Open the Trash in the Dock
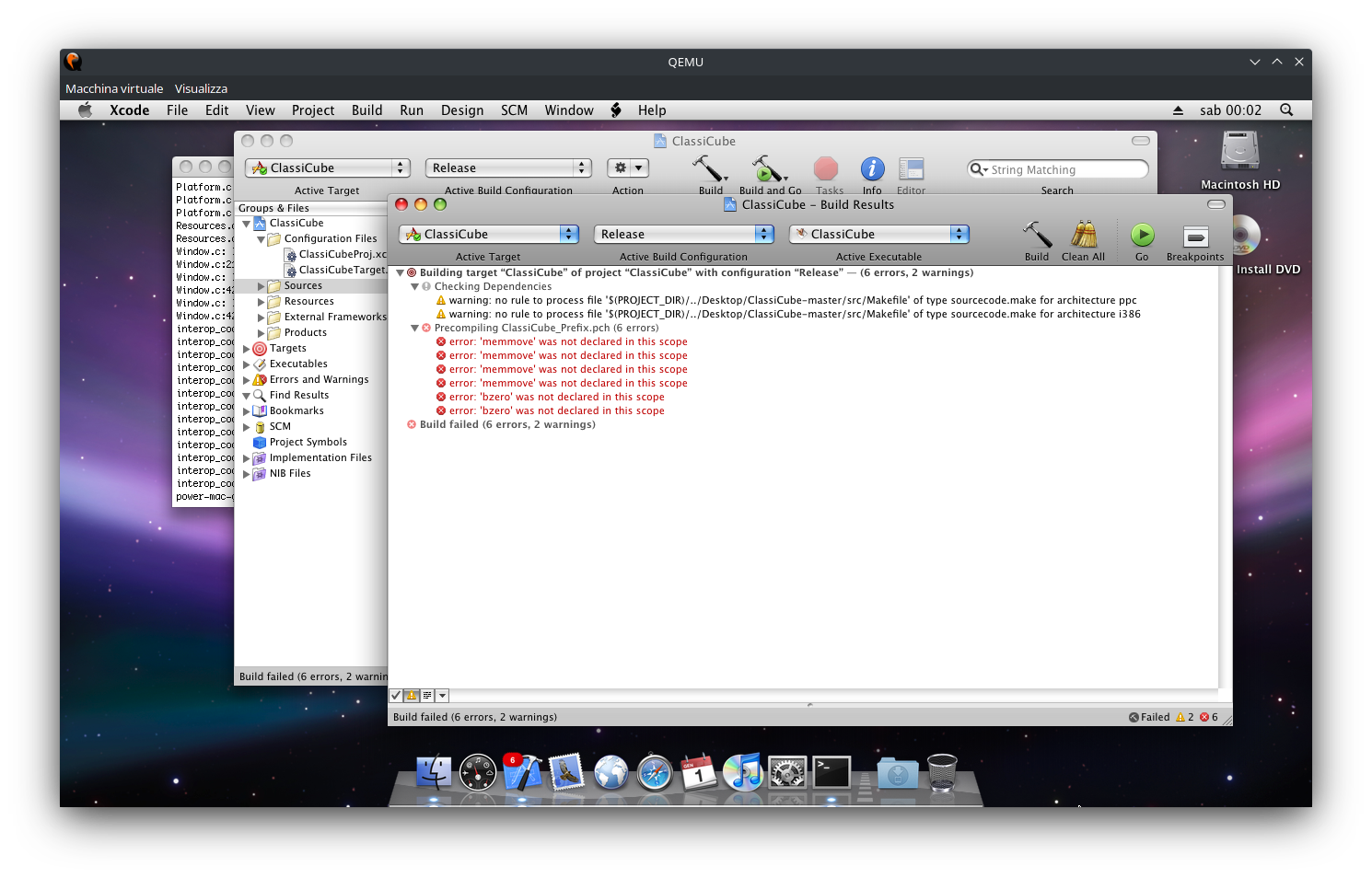Screen dimensions: 1372x878 [x=942, y=772]
